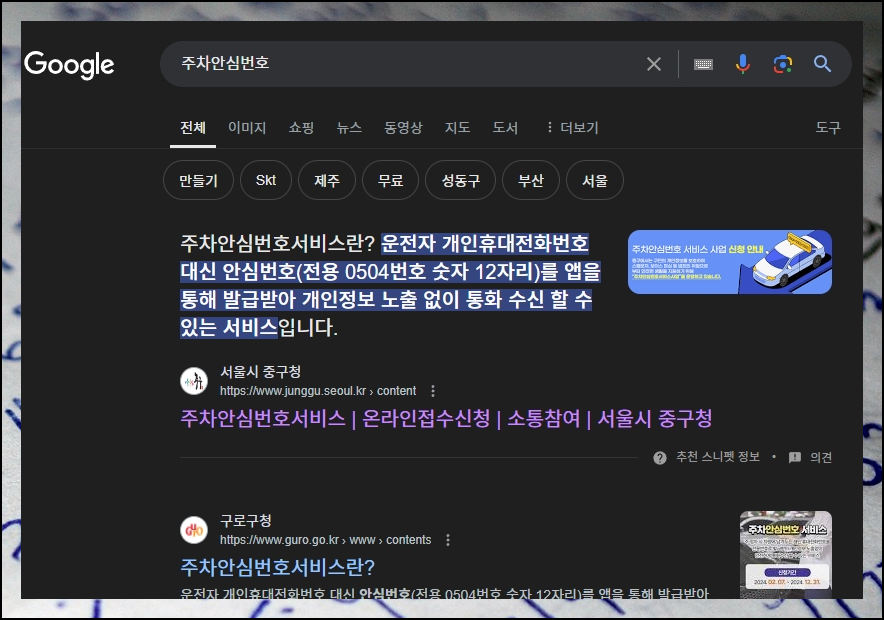This screenshot has height=620, width=884.
Task: Click the 구로구청 site name
Action: [246, 521]
